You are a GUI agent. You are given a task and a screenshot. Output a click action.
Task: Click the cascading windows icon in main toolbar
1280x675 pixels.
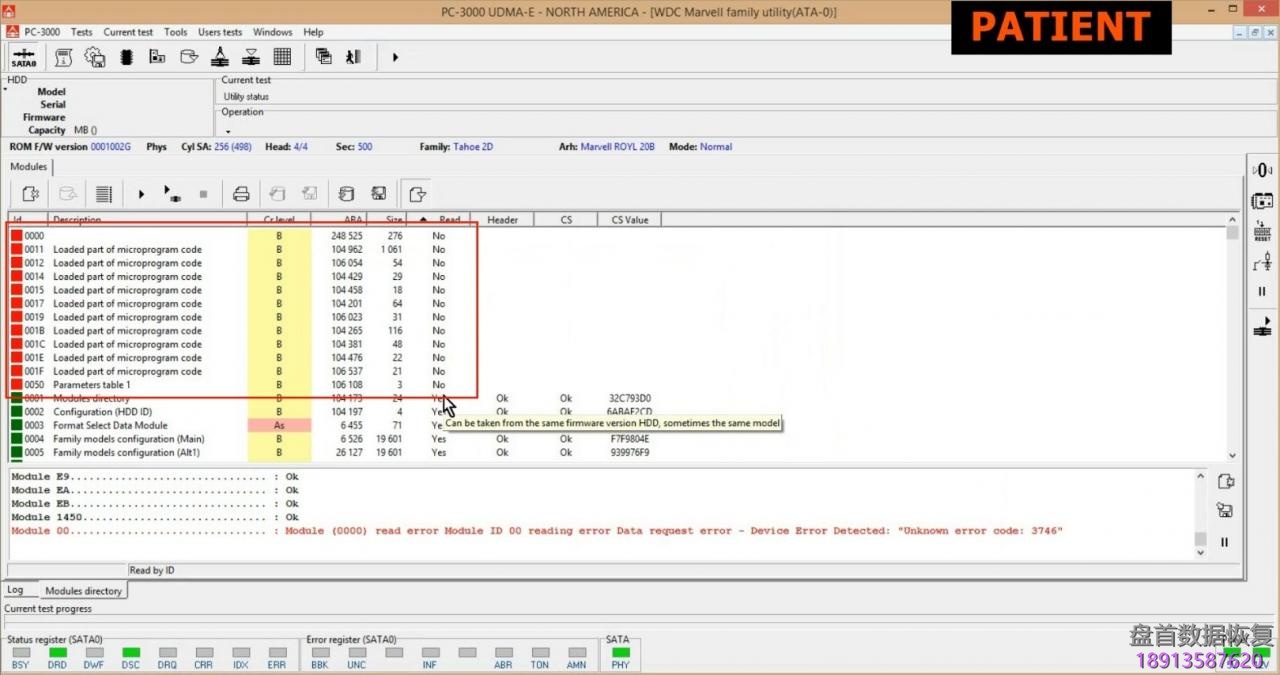pos(323,57)
